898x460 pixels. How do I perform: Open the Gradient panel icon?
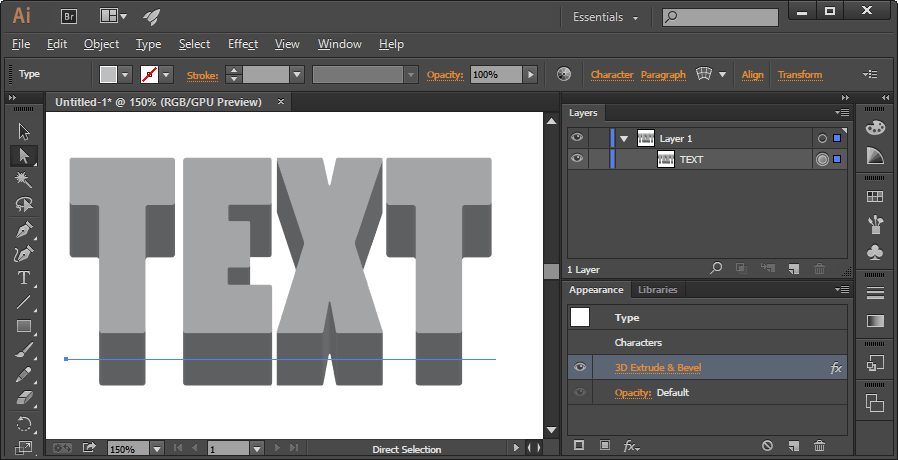[x=875, y=321]
